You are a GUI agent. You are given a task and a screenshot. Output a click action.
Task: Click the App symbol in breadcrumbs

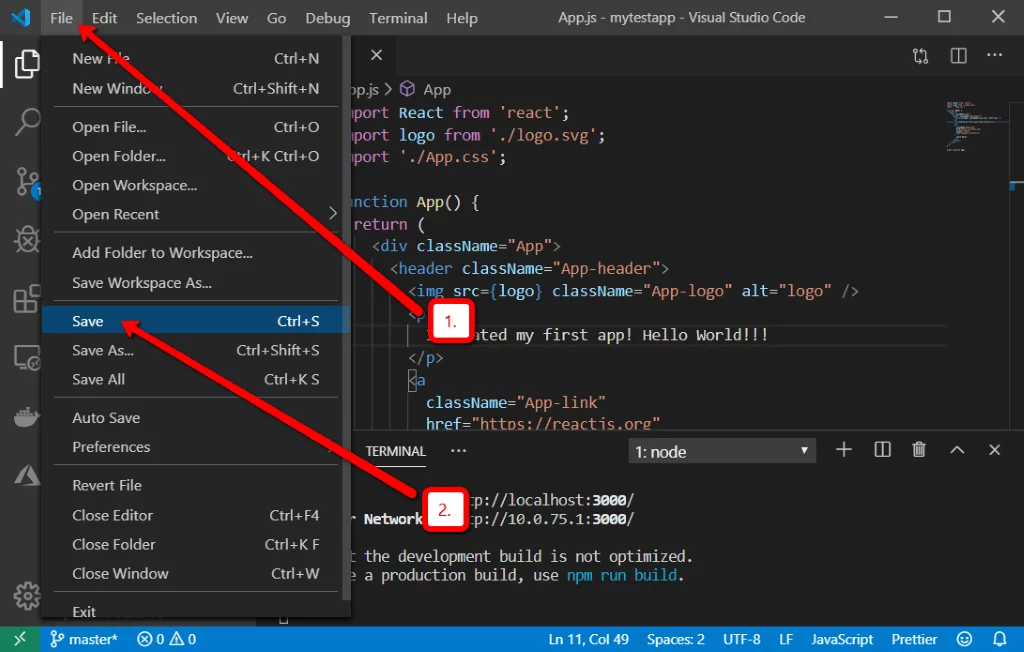coord(426,90)
